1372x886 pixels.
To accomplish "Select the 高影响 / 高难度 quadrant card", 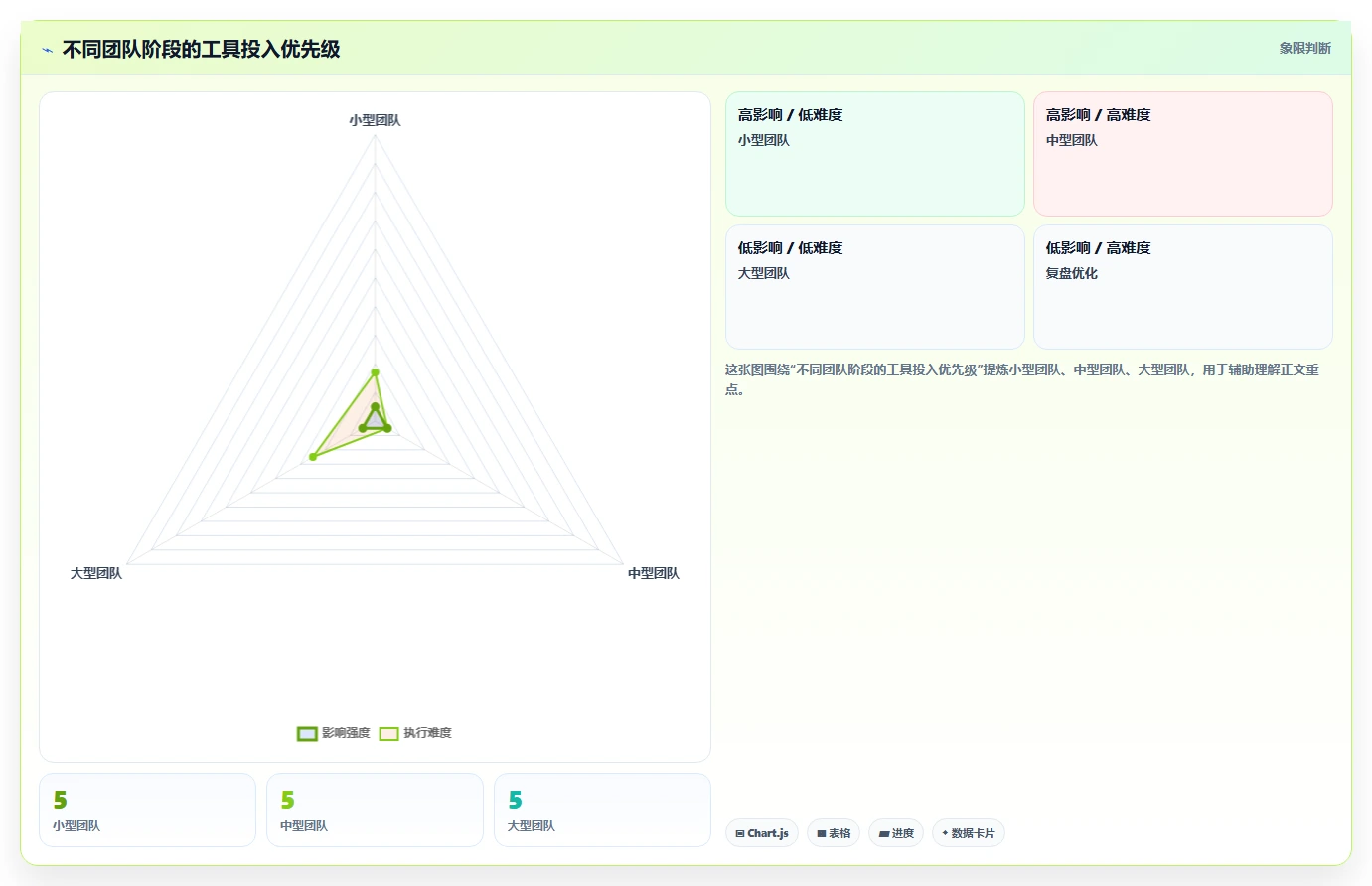I will tap(1182, 154).
